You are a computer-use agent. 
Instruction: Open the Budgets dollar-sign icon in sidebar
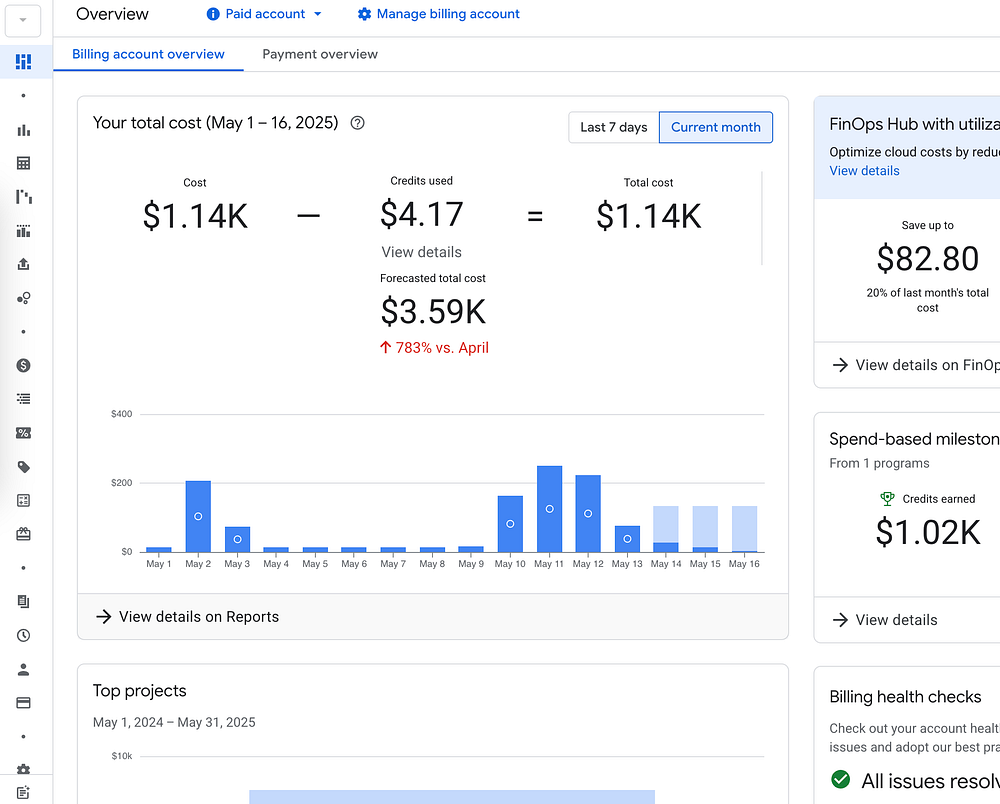[24, 366]
